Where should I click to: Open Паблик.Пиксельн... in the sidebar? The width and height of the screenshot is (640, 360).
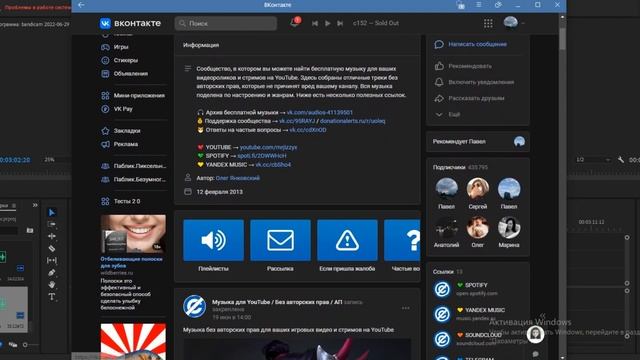(x=140, y=166)
